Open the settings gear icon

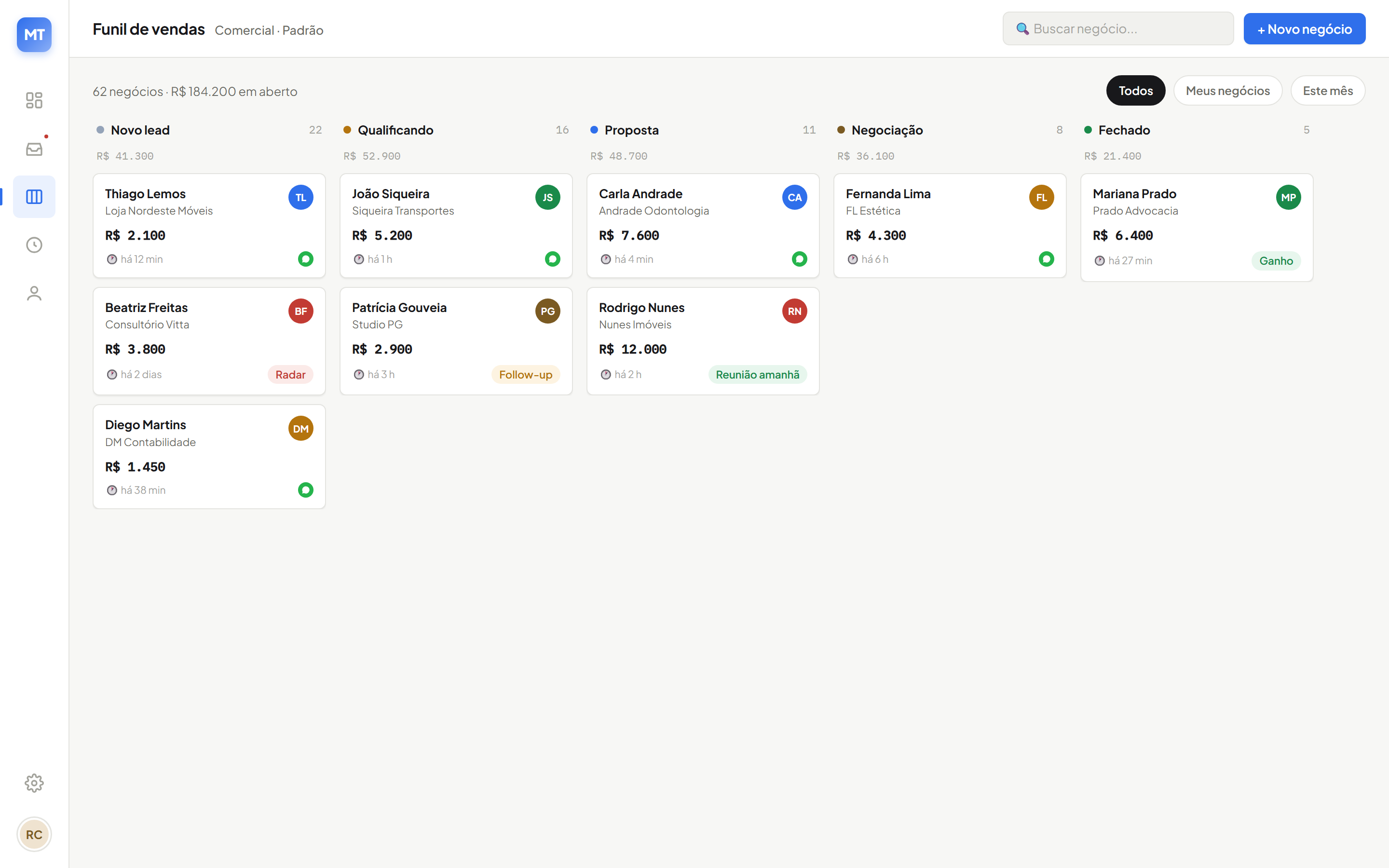click(34, 783)
